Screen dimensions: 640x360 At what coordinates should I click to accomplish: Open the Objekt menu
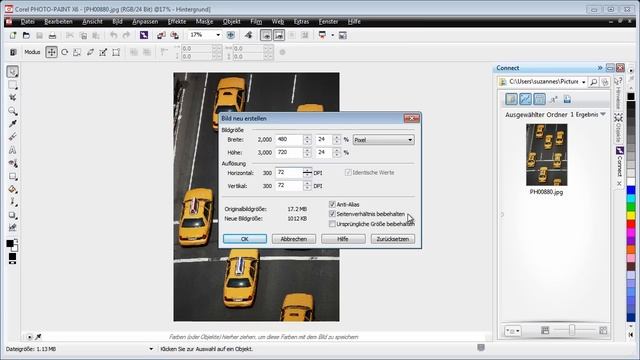(231, 22)
